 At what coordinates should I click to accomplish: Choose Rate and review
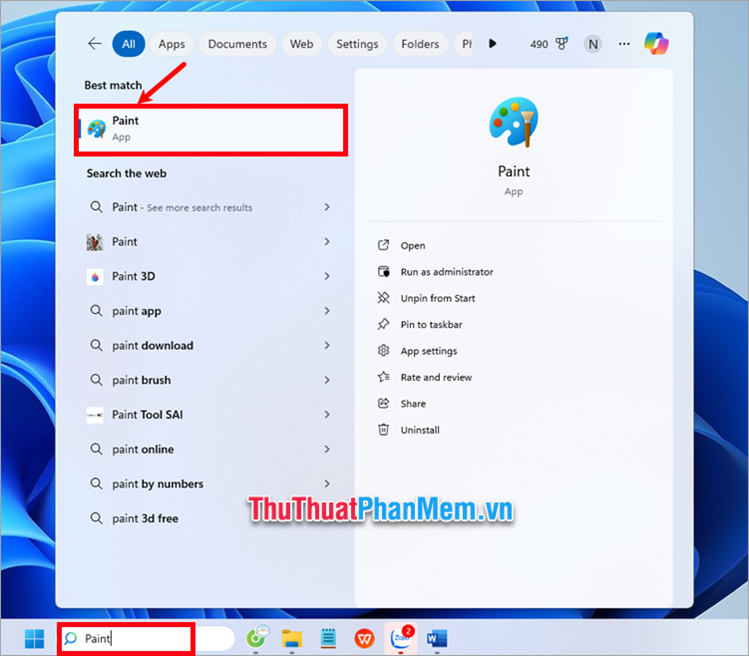[x=436, y=377]
